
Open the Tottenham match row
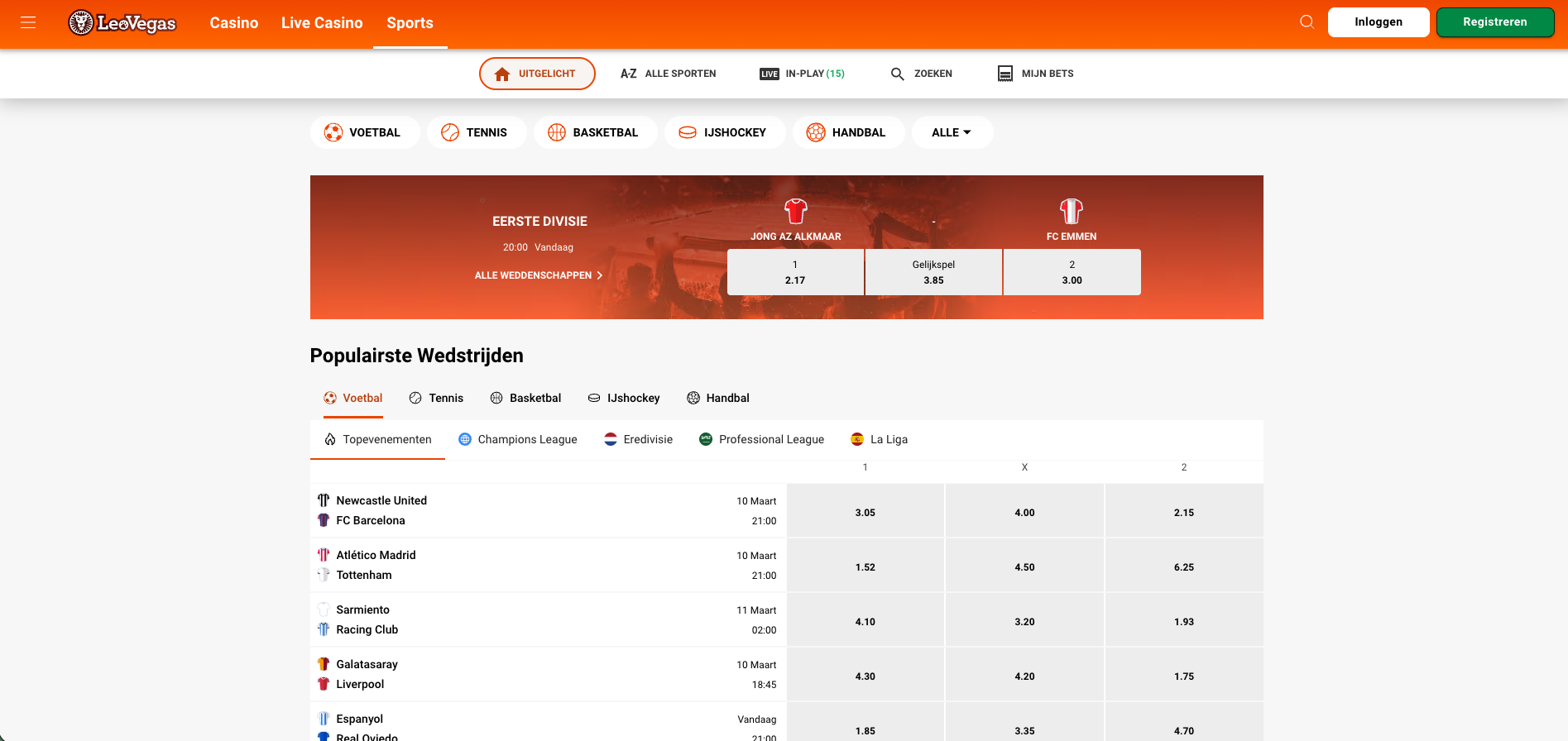pyautogui.click(x=548, y=566)
